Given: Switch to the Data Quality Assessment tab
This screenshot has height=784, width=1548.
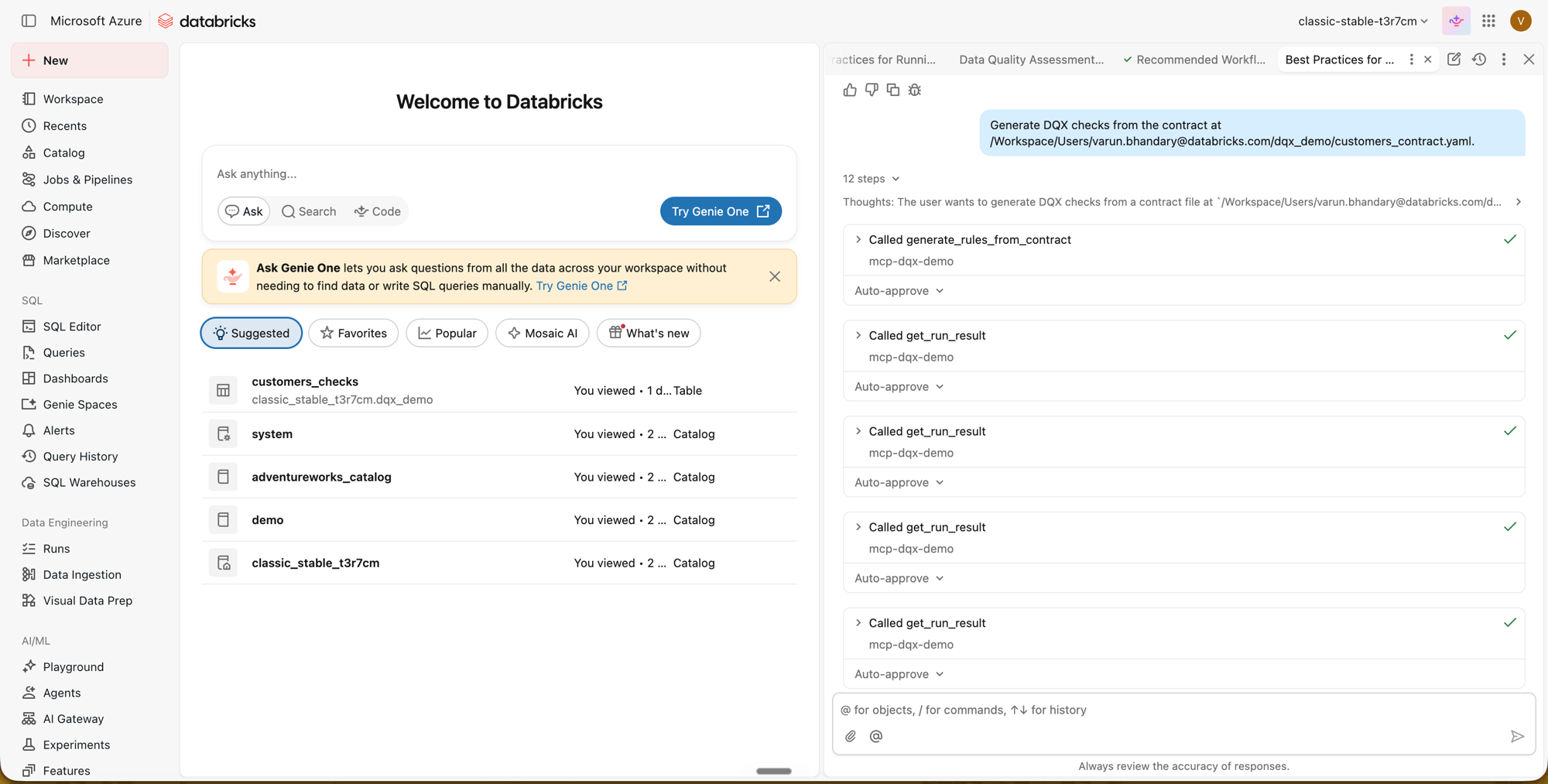Looking at the screenshot, I should point(1031,60).
